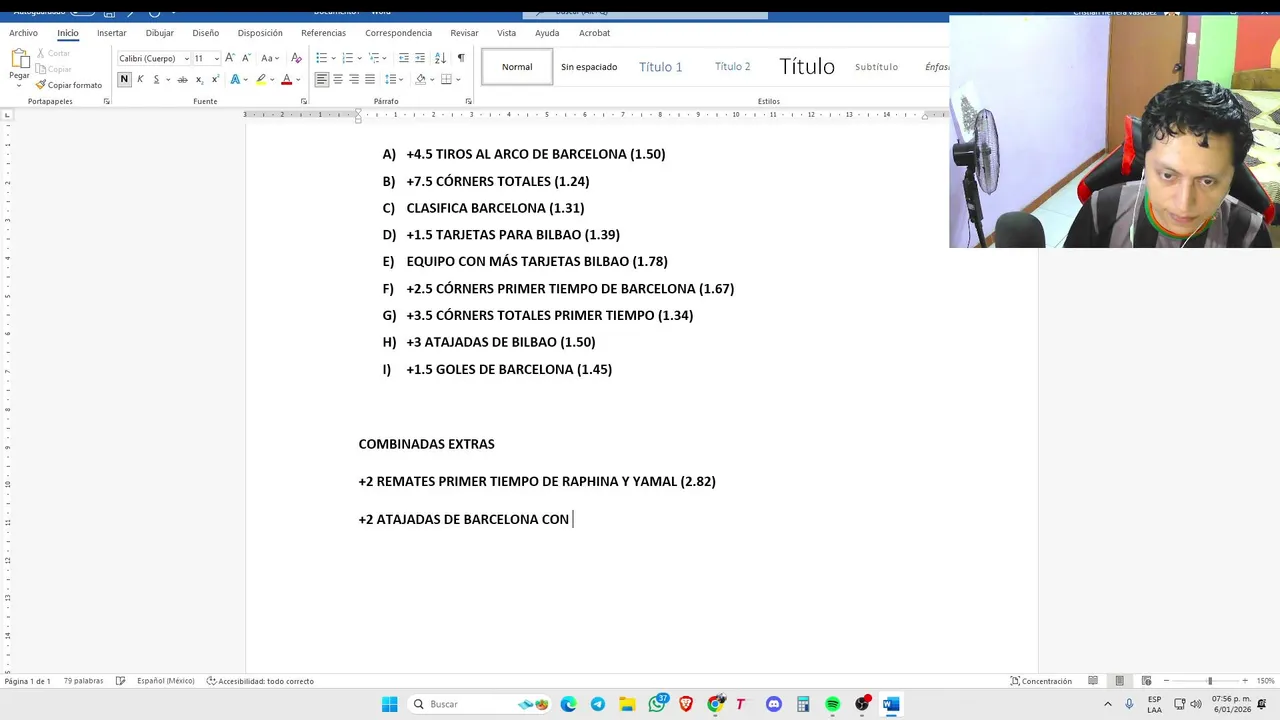Apply Normal style

(517, 67)
